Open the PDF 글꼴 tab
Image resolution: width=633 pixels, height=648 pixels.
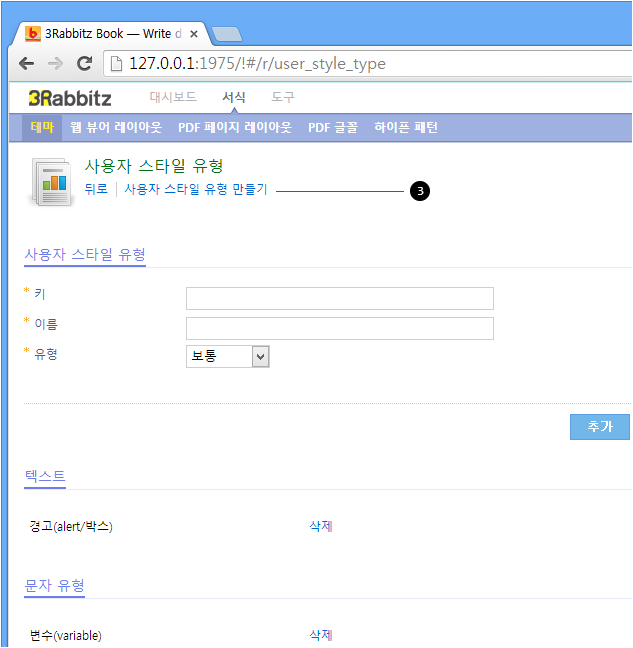(333, 127)
